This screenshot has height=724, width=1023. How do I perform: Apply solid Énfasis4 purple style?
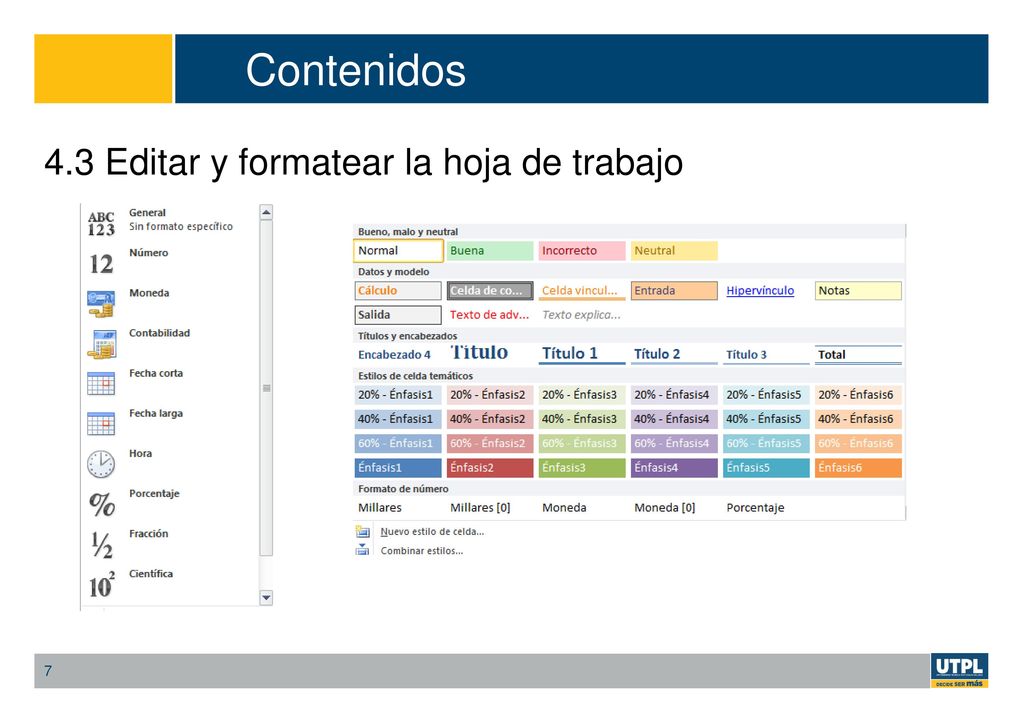[x=674, y=468]
